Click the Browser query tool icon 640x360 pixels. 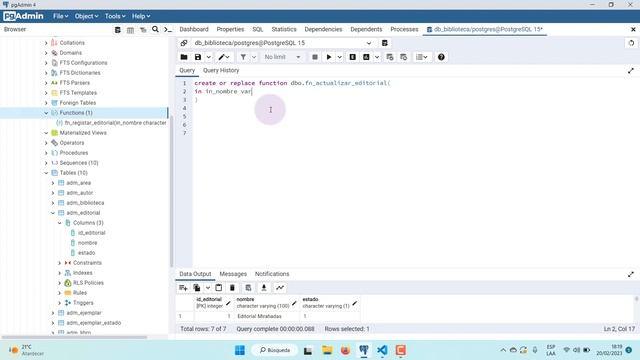tap(118, 29)
